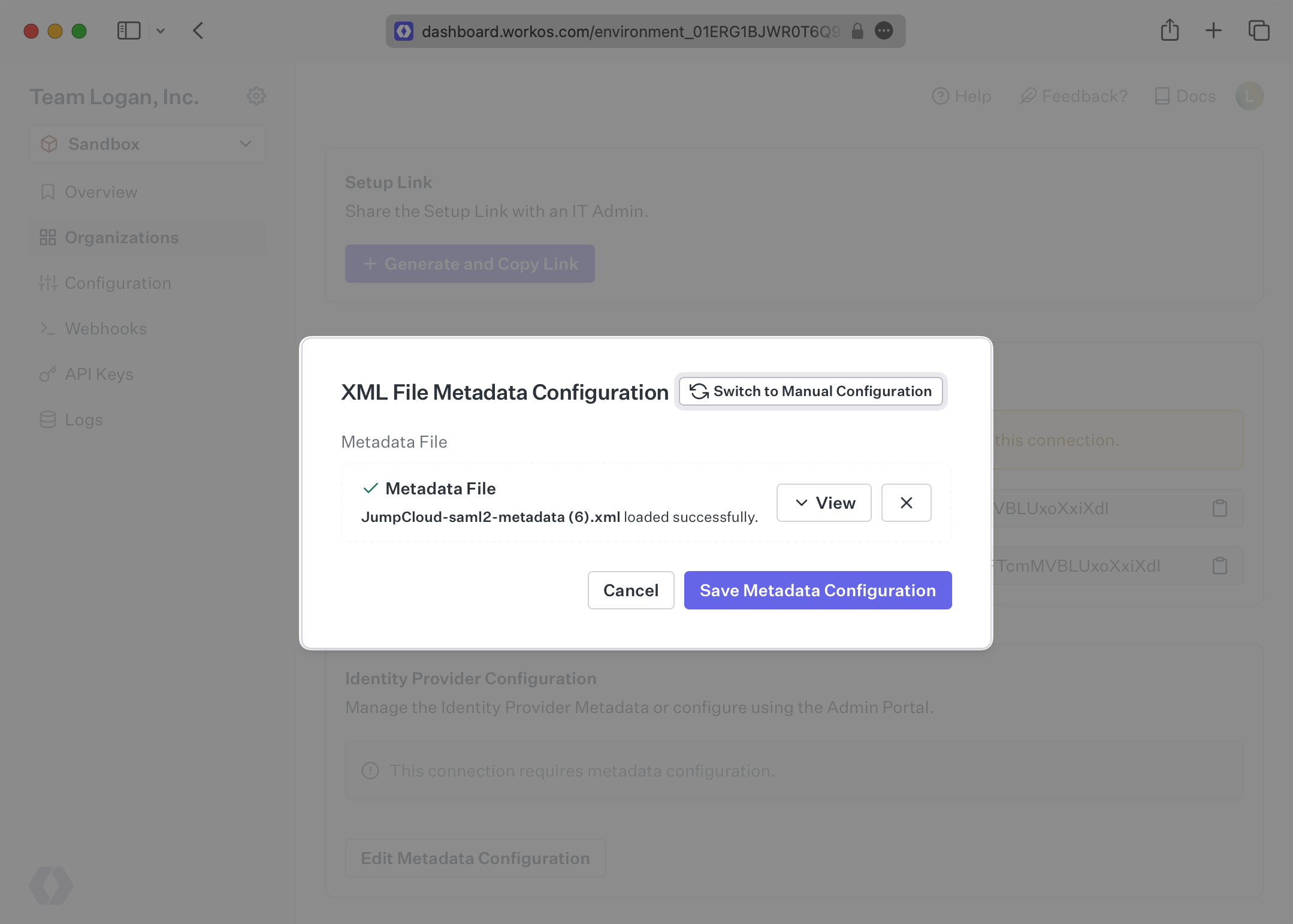Expand the Sandbox environment selector
This screenshot has width=1293, height=924.
244,144
